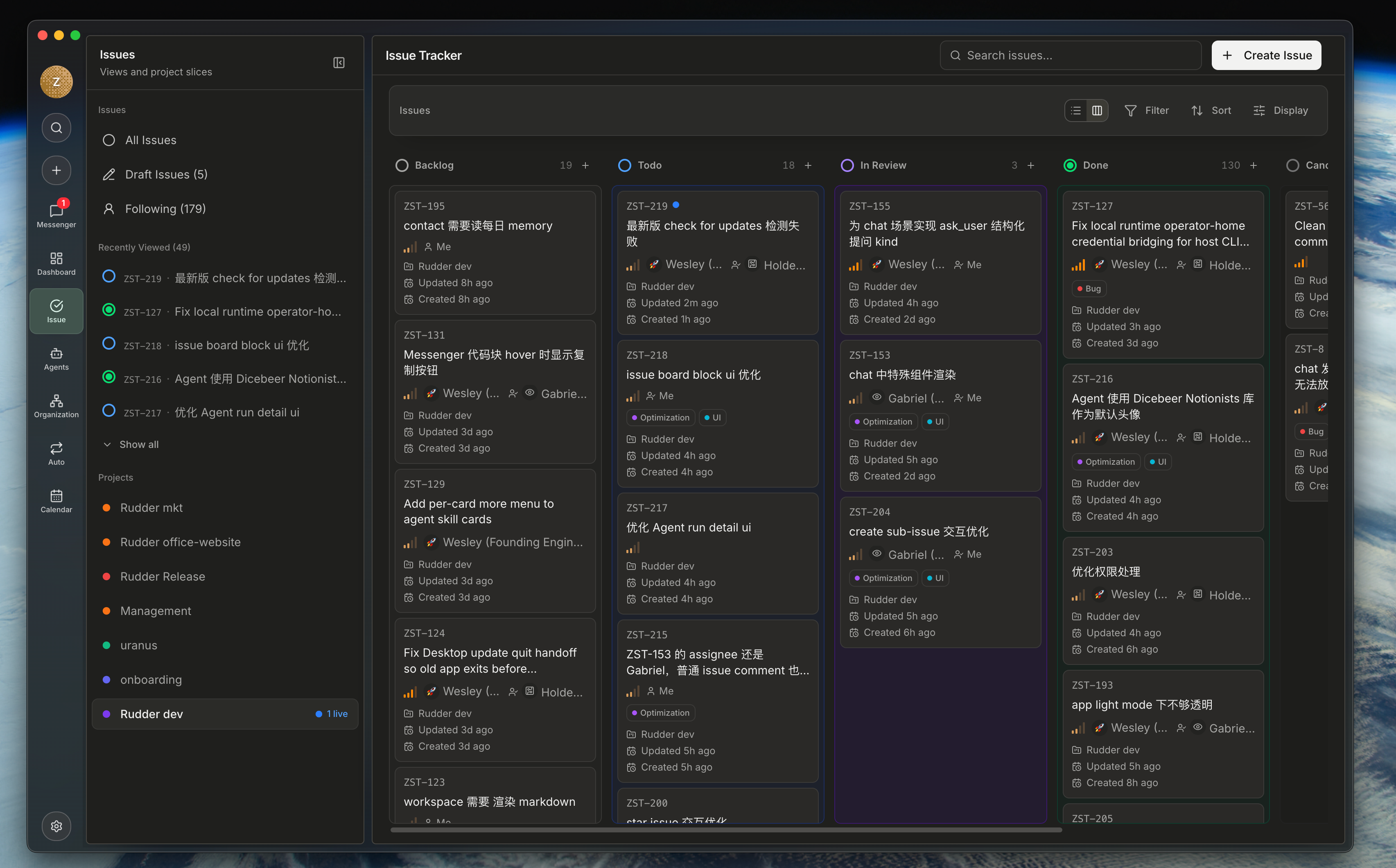This screenshot has height=868, width=1396.
Task: Click the Backlog status circle icon
Action: 402,165
